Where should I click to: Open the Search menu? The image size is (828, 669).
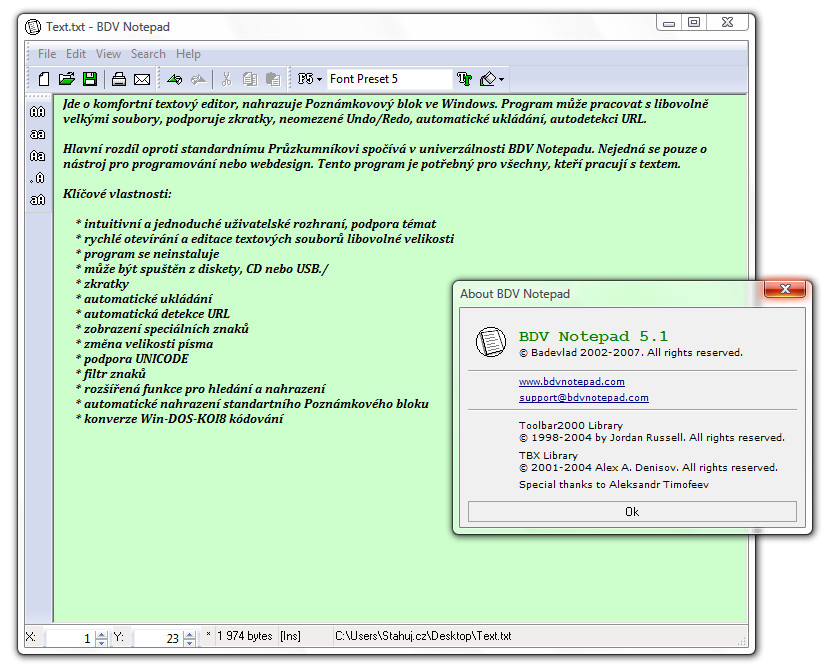(x=148, y=54)
